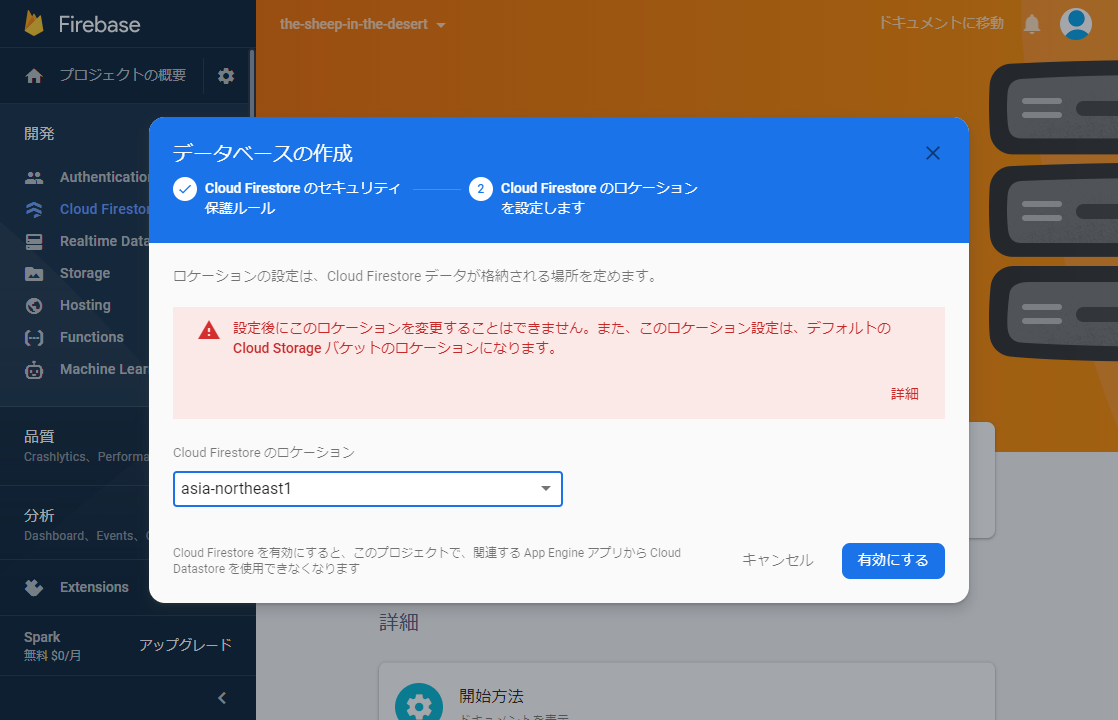1118x720 pixels.
Task: Click the notifications bell icon
Action: (x=1031, y=23)
